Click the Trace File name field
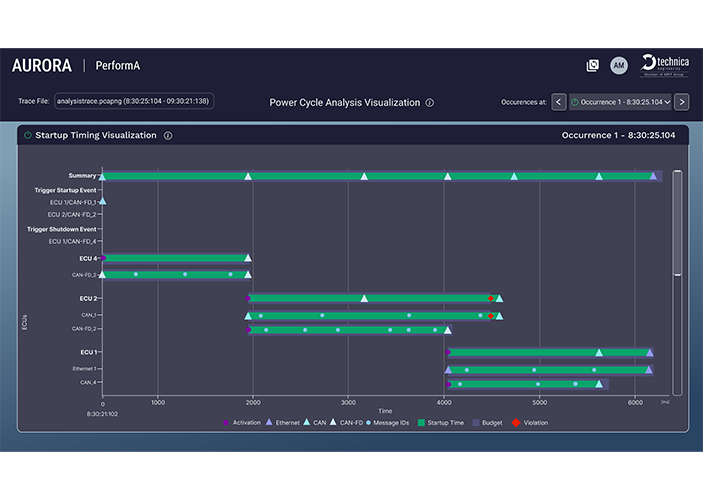The height and width of the screenshot is (500, 703). [134, 102]
